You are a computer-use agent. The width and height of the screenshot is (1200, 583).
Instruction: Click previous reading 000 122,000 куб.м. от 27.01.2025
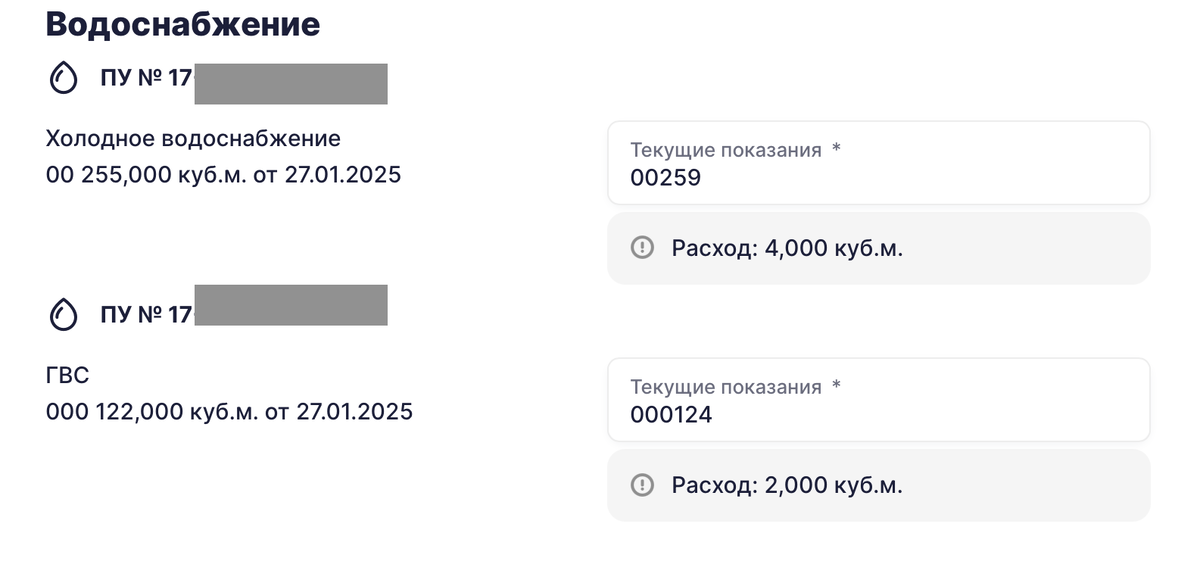pos(229,412)
